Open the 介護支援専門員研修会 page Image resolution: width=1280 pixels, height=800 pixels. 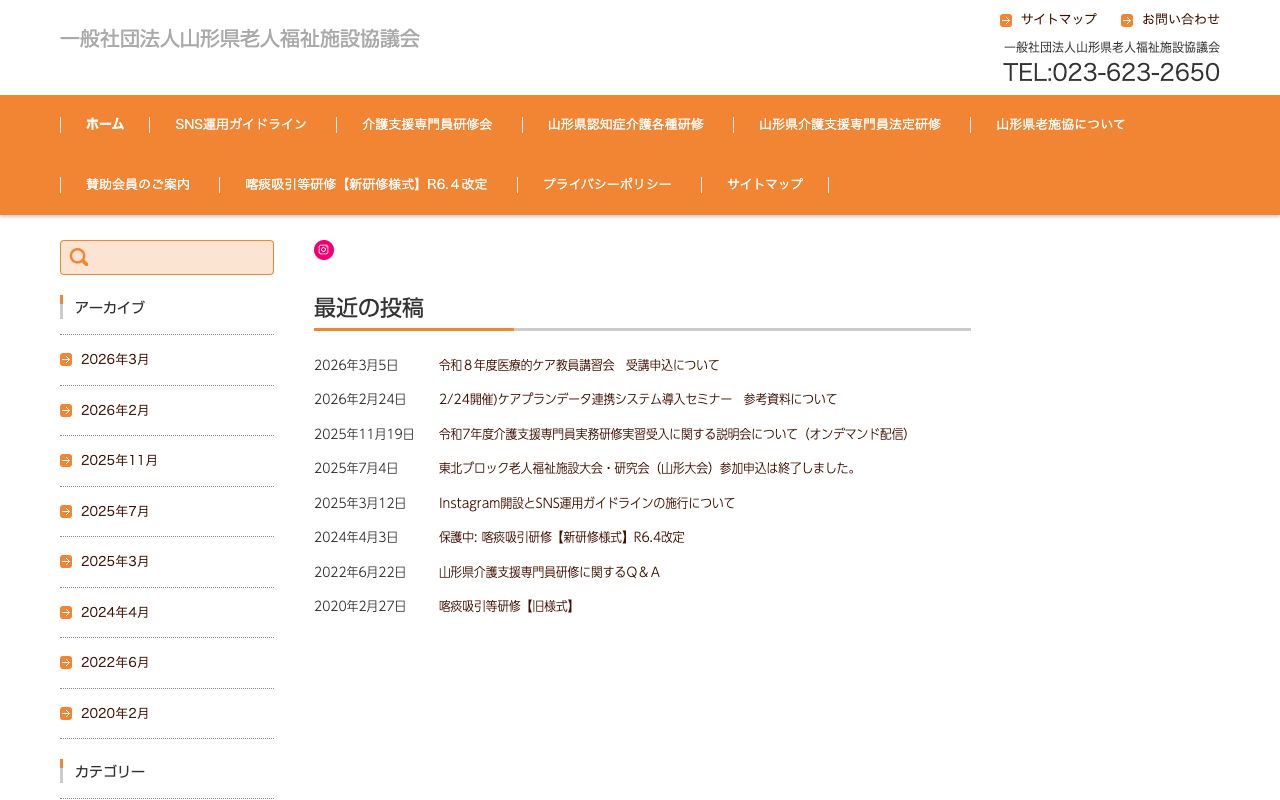(x=427, y=124)
